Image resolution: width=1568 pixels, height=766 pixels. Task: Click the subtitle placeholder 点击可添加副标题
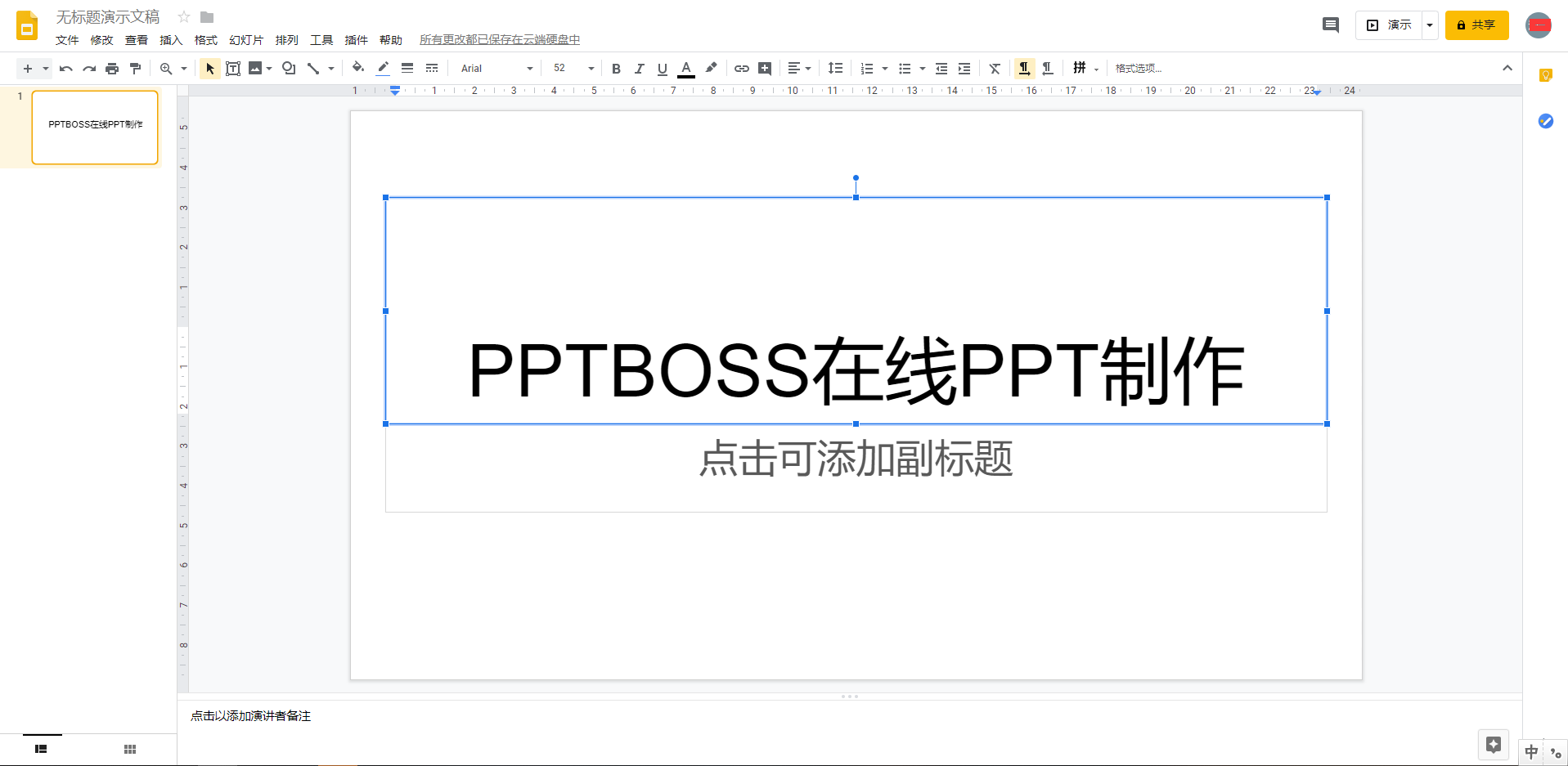pos(856,459)
